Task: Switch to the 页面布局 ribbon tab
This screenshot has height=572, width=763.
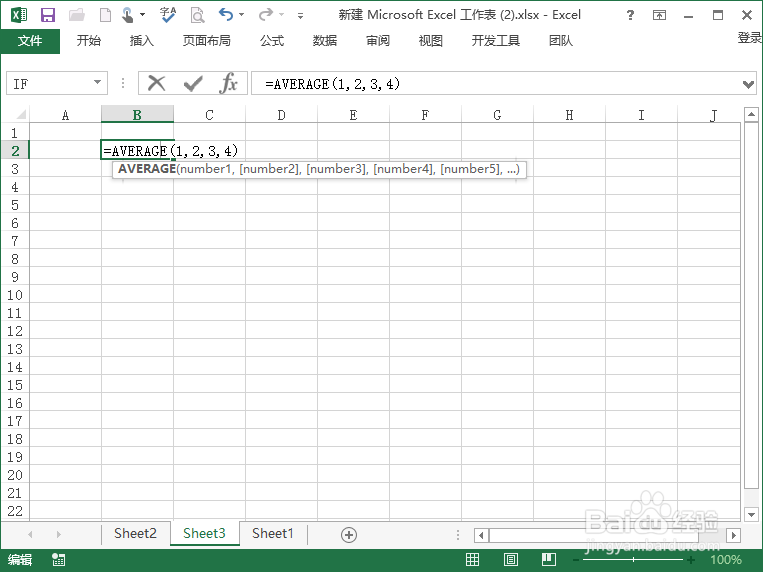Action: (x=206, y=41)
